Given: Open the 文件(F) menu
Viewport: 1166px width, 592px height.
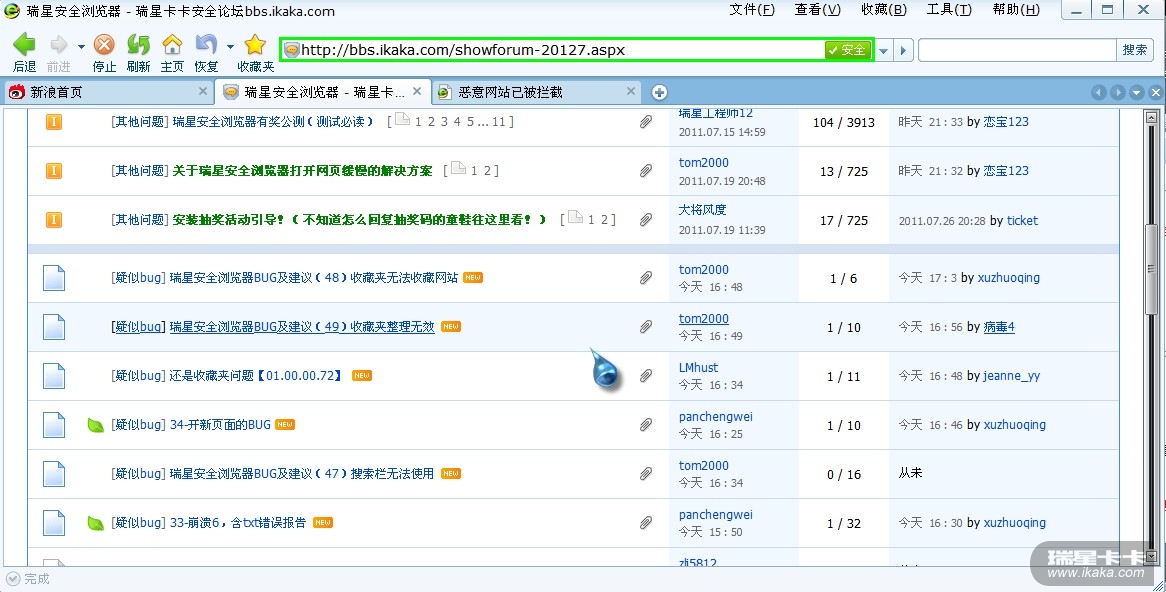Looking at the screenshot, I should coord(752,10).
